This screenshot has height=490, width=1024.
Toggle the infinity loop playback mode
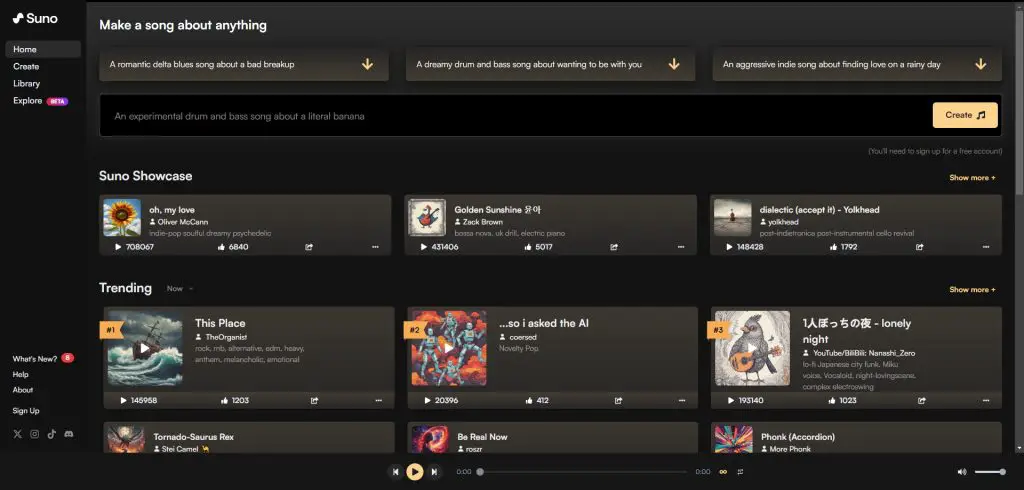(722, 472)
